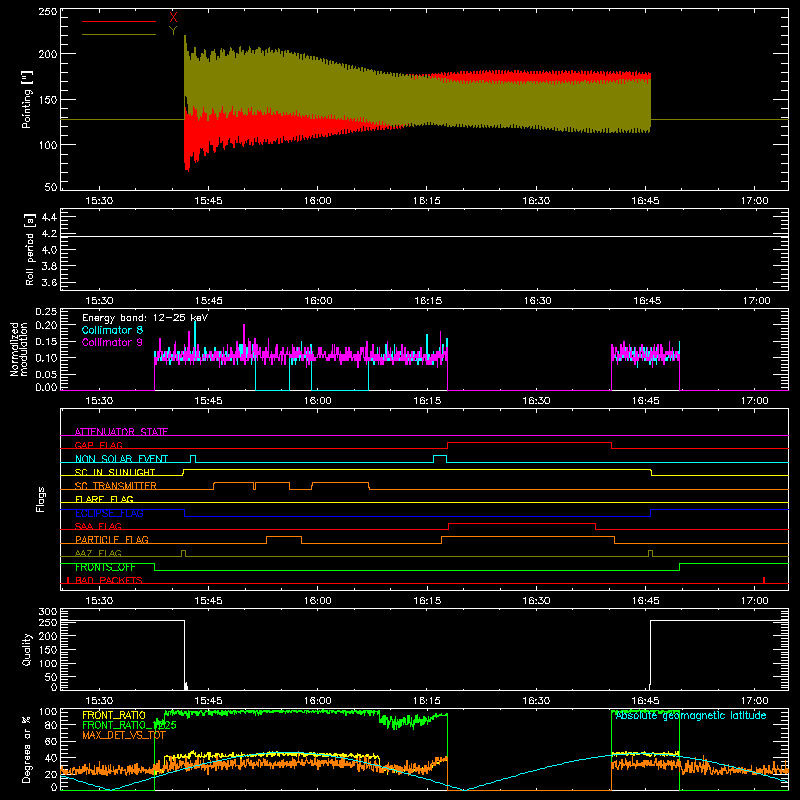This screenshot has width=800, height=800.
Task: Click the 300 tick on Quality axis
Action: [48, 611]
